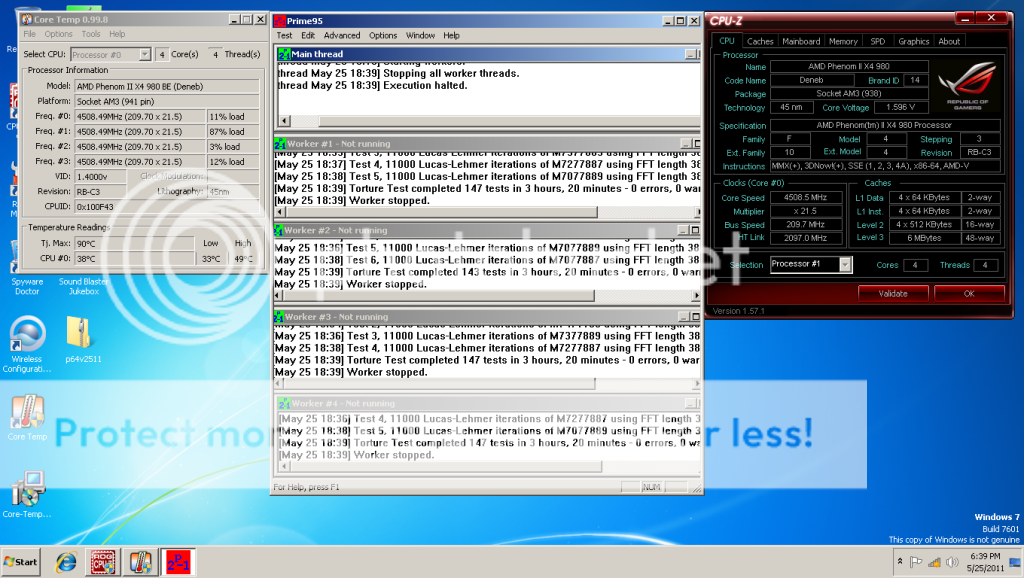
Task: Open the Advanced menu in Prime95
Action: (342, 35)
